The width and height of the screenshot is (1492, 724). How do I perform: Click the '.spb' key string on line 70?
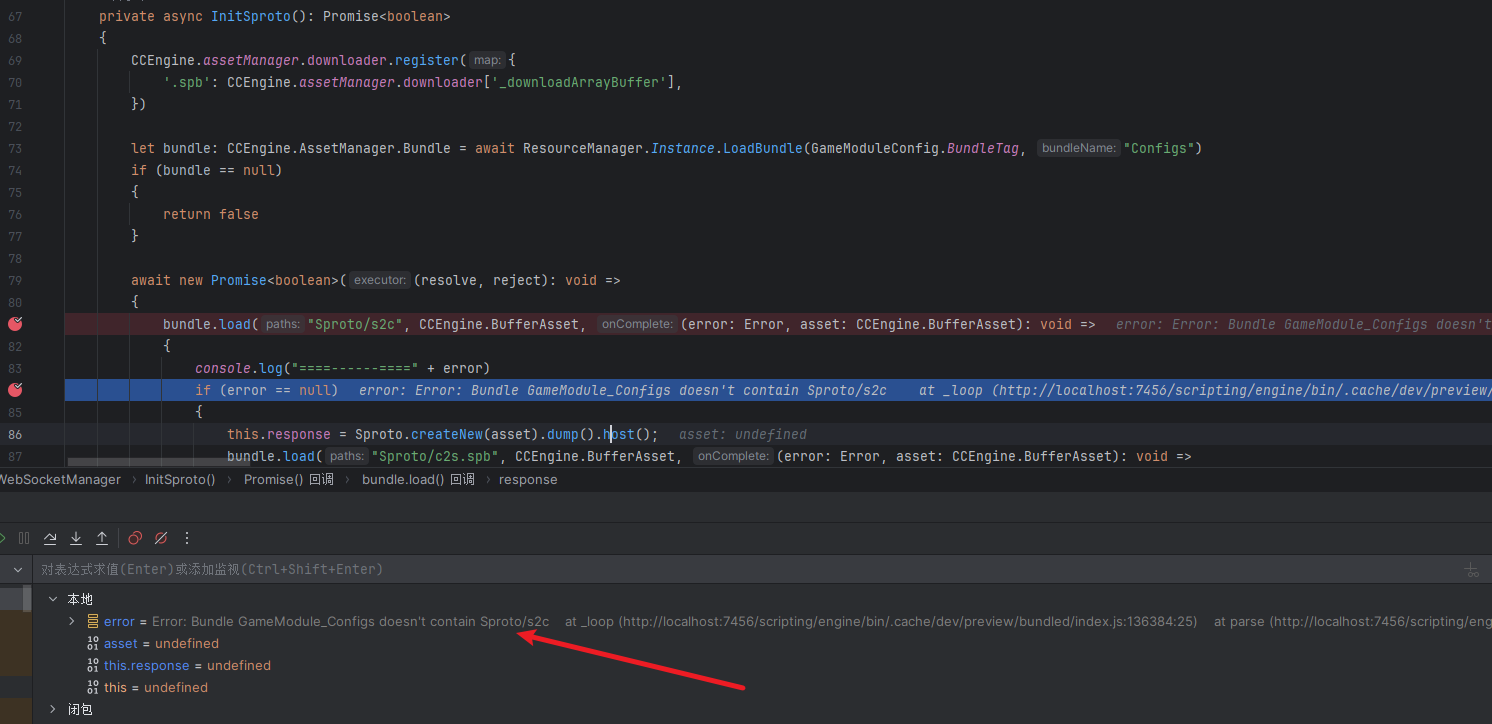coord(187,82)
